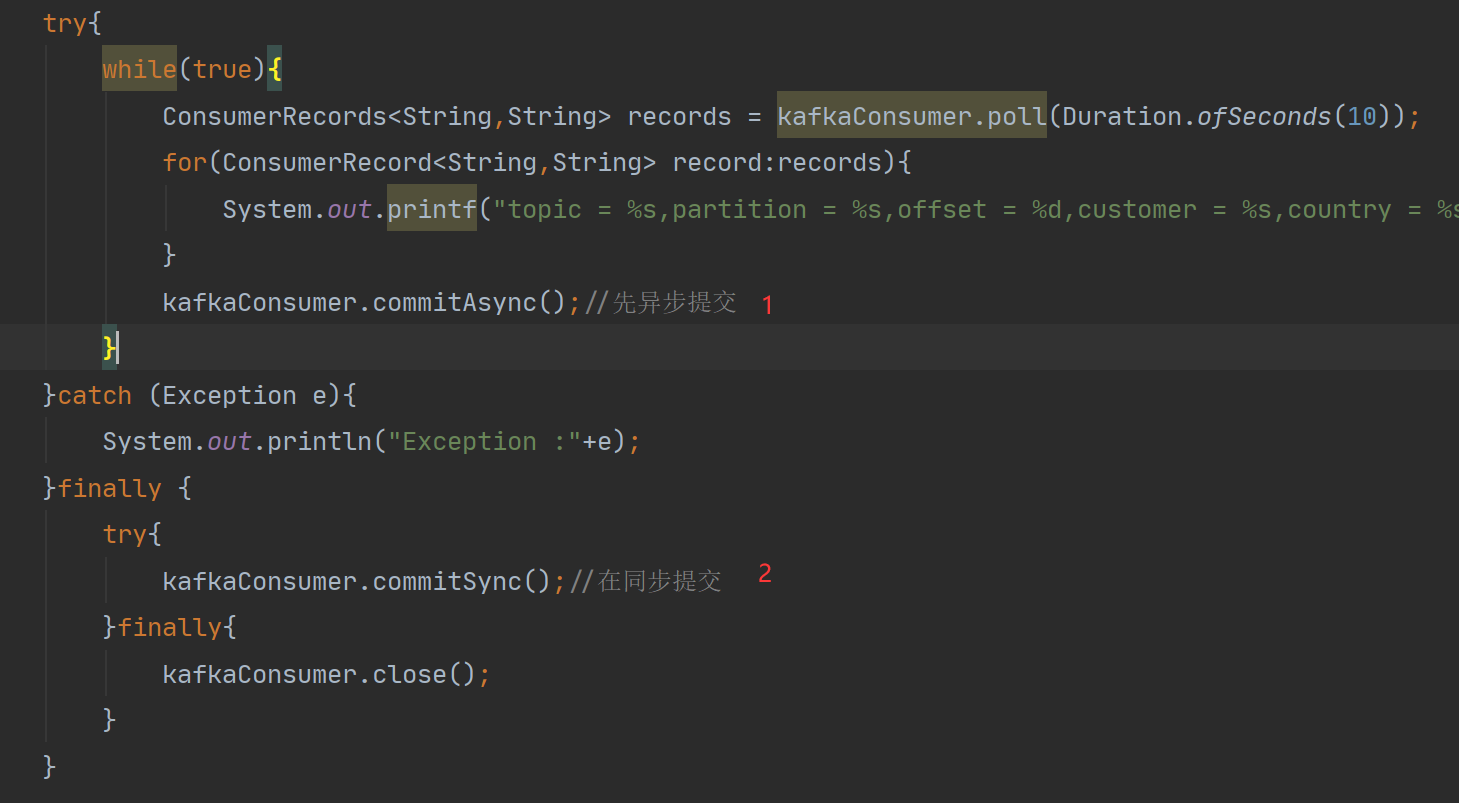Click "out" in the System.out.printf line
The height and width of the screenshot is (803, 1459).
pos(350,209)
